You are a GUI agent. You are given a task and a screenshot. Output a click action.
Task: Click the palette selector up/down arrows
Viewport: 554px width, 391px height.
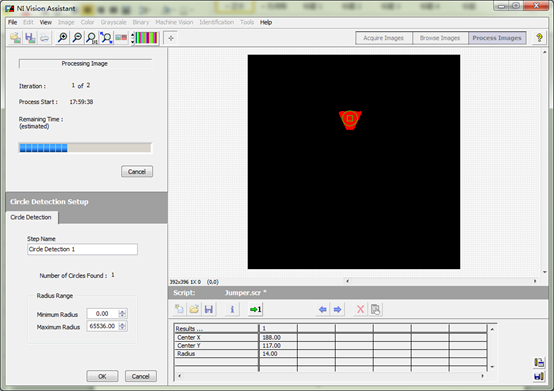pyautogui.click(x=133, y=38)
